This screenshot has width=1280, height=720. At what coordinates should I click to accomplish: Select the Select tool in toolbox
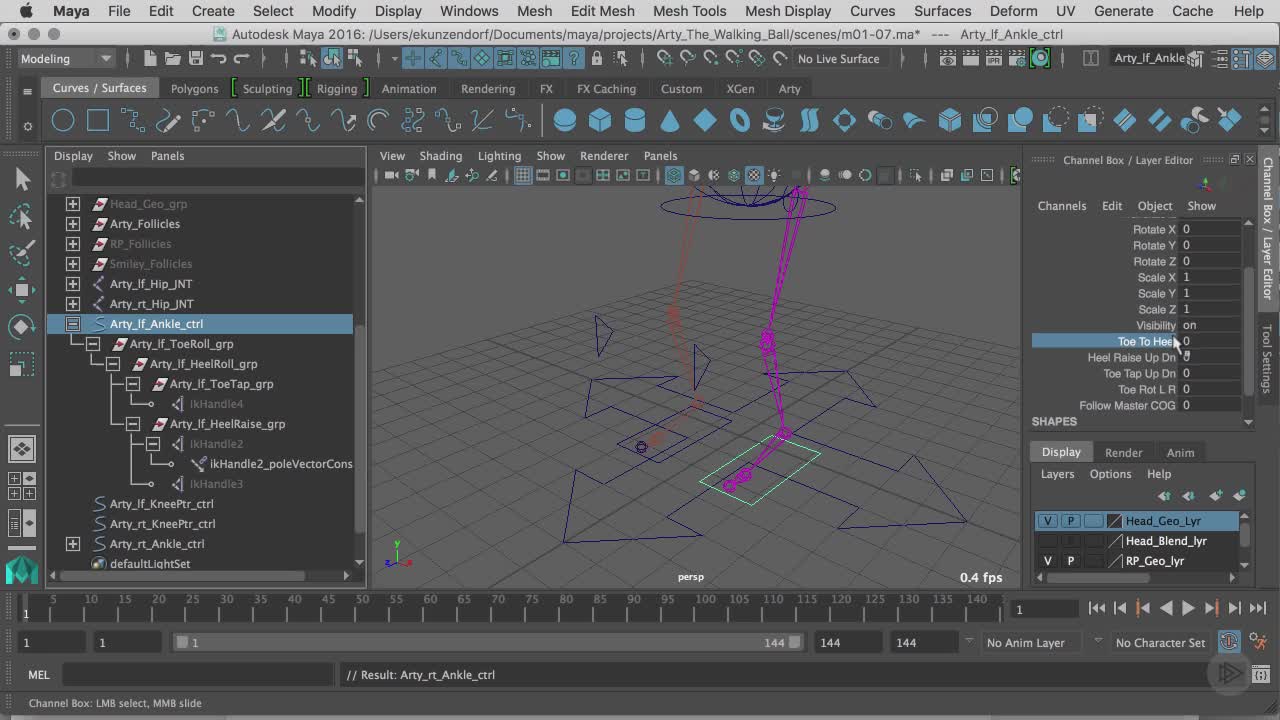pos(22,179)
